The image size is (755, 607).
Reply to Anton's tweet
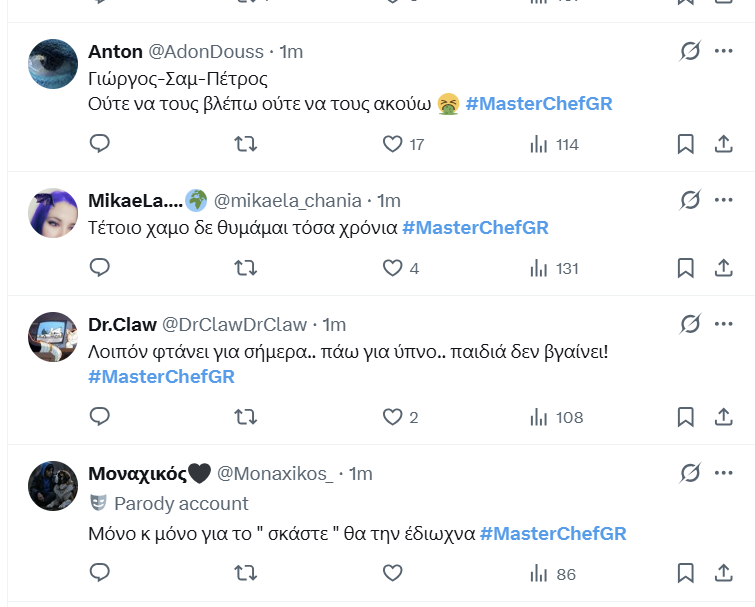[x=99, y=144]
